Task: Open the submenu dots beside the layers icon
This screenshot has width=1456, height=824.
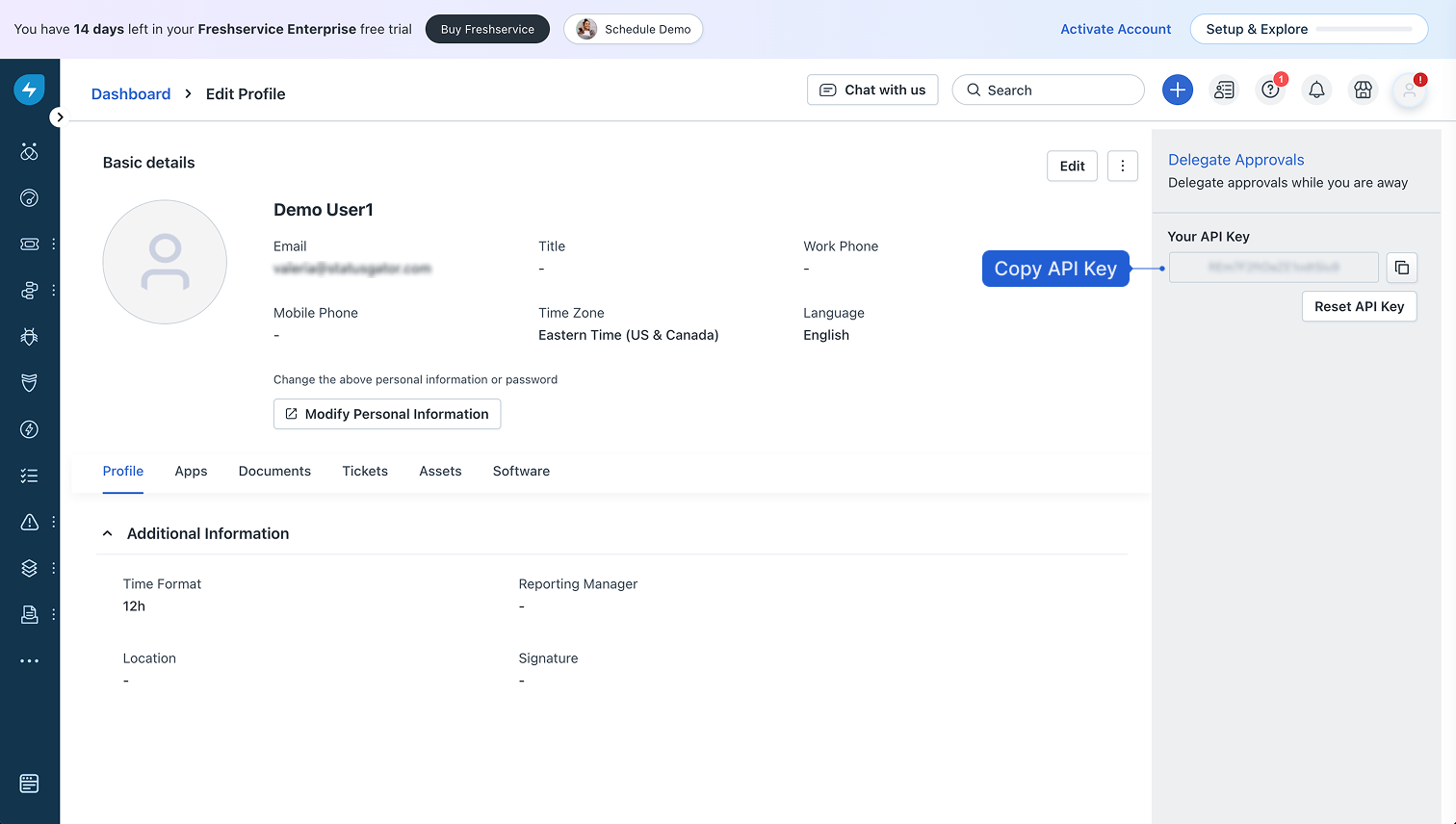Action: click(54, 568)
